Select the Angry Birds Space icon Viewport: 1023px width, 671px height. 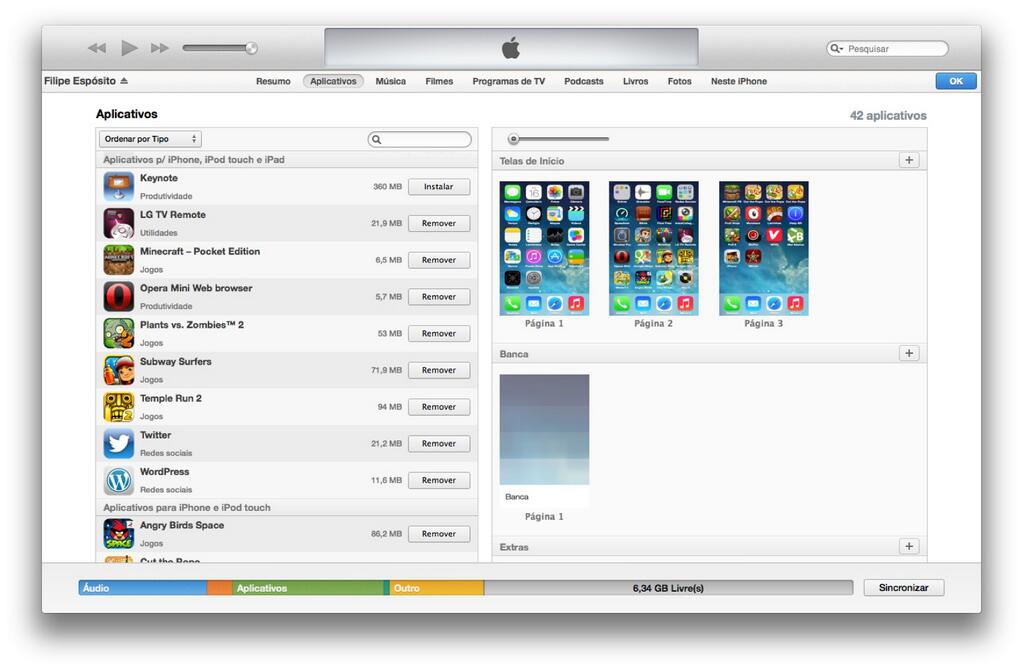point(119,533)
